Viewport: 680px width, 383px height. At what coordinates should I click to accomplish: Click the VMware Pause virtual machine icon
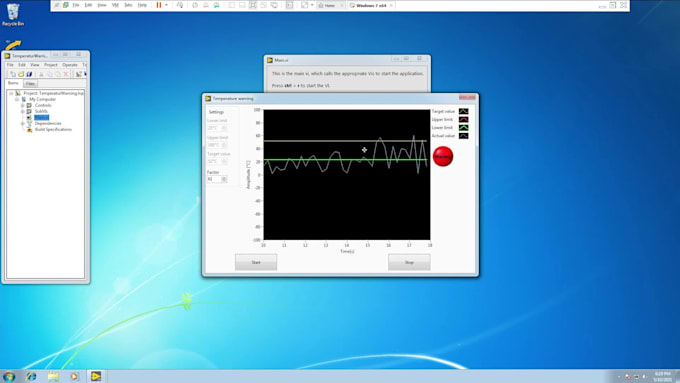[159, 5]
